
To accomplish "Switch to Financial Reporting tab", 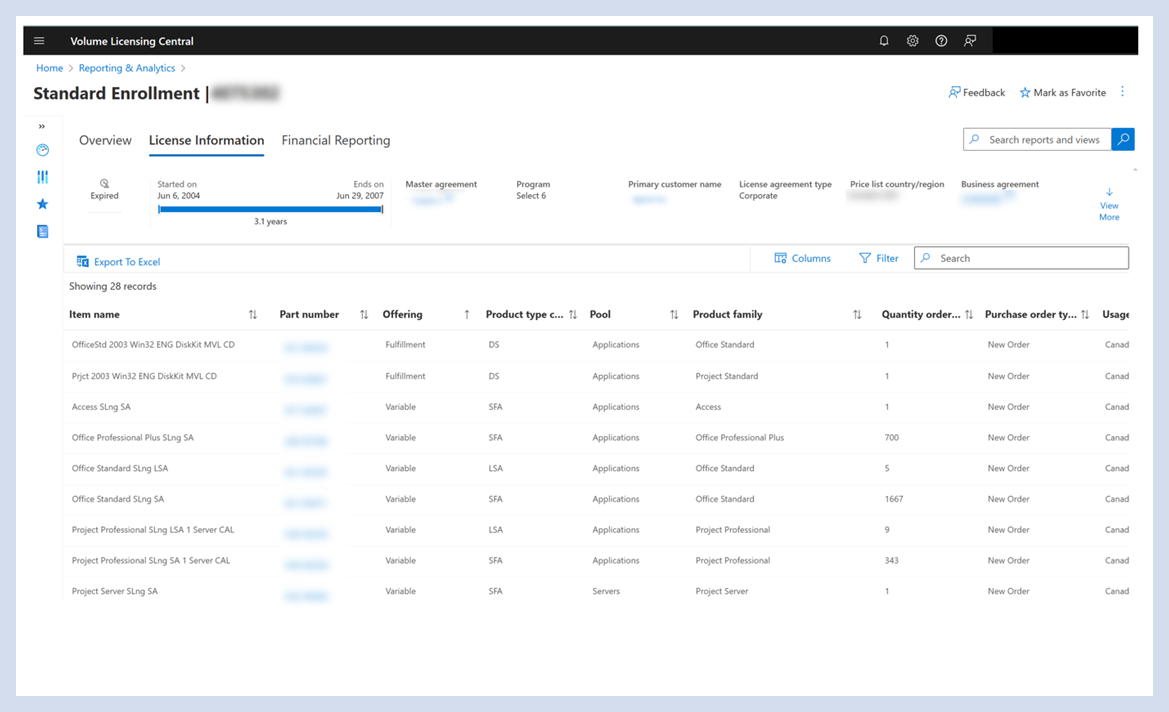I will (335, 140).
